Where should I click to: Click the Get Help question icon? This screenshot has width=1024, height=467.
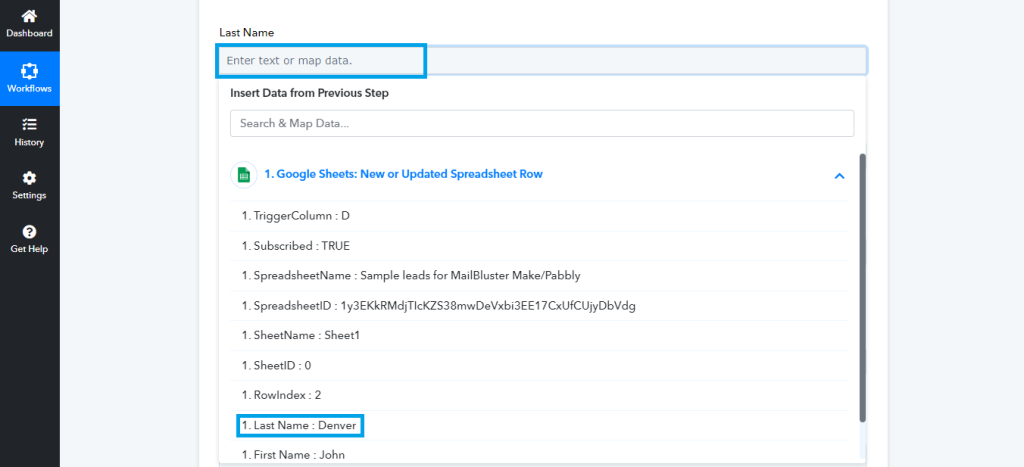(x=29, y=232)
